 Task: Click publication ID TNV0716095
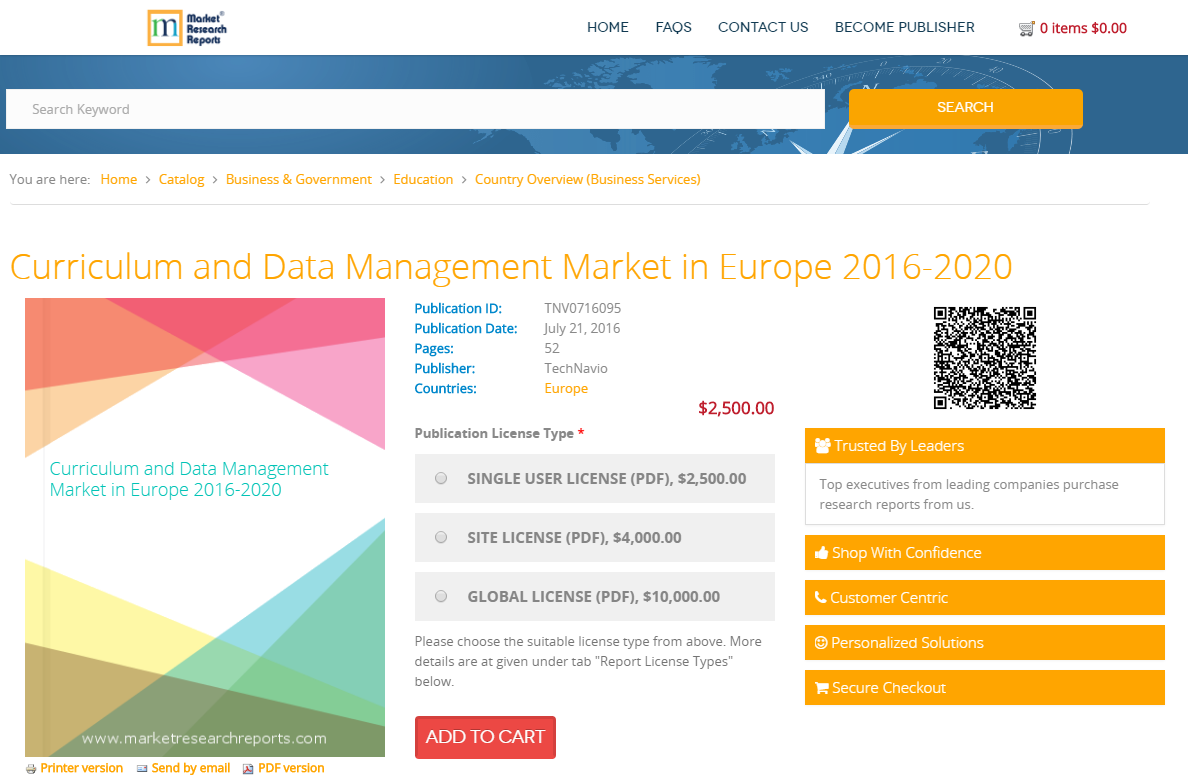(582, 308)
